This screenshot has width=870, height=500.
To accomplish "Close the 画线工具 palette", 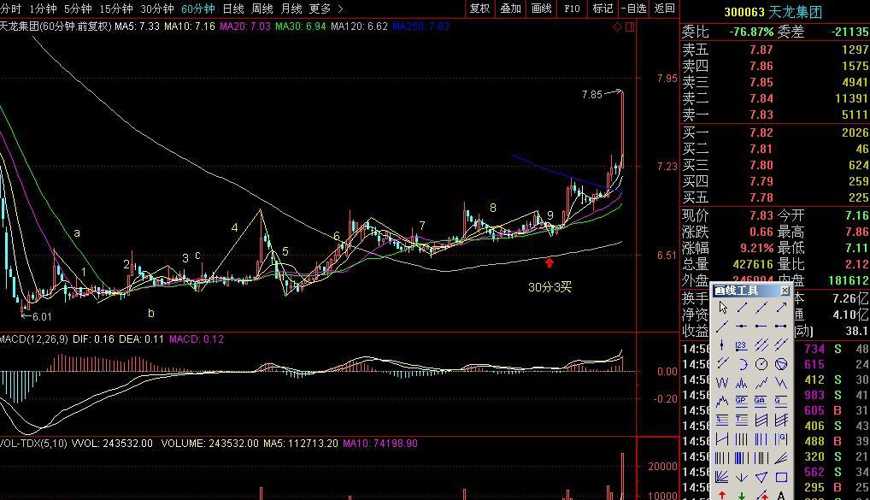I will coord(785,290).
